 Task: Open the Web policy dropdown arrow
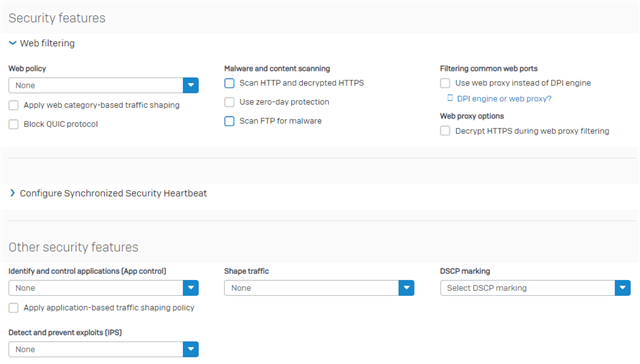(191, 85)
